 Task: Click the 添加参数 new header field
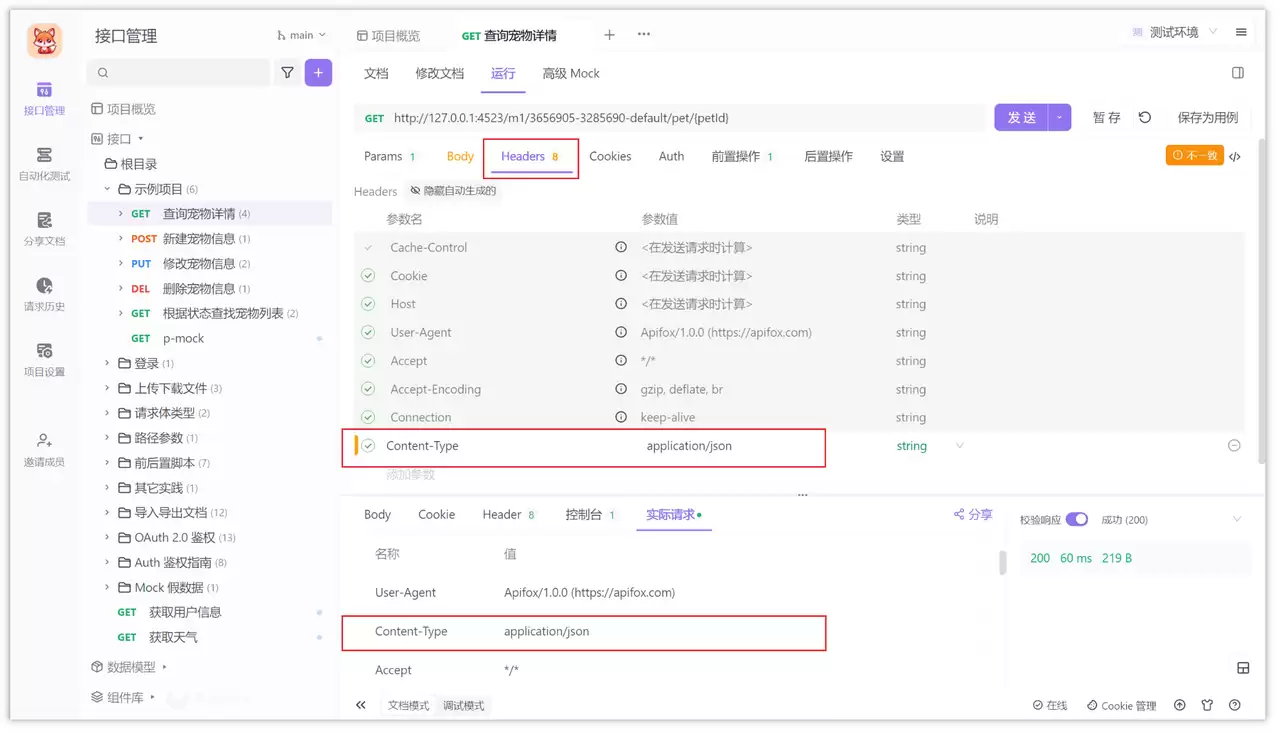410,474
